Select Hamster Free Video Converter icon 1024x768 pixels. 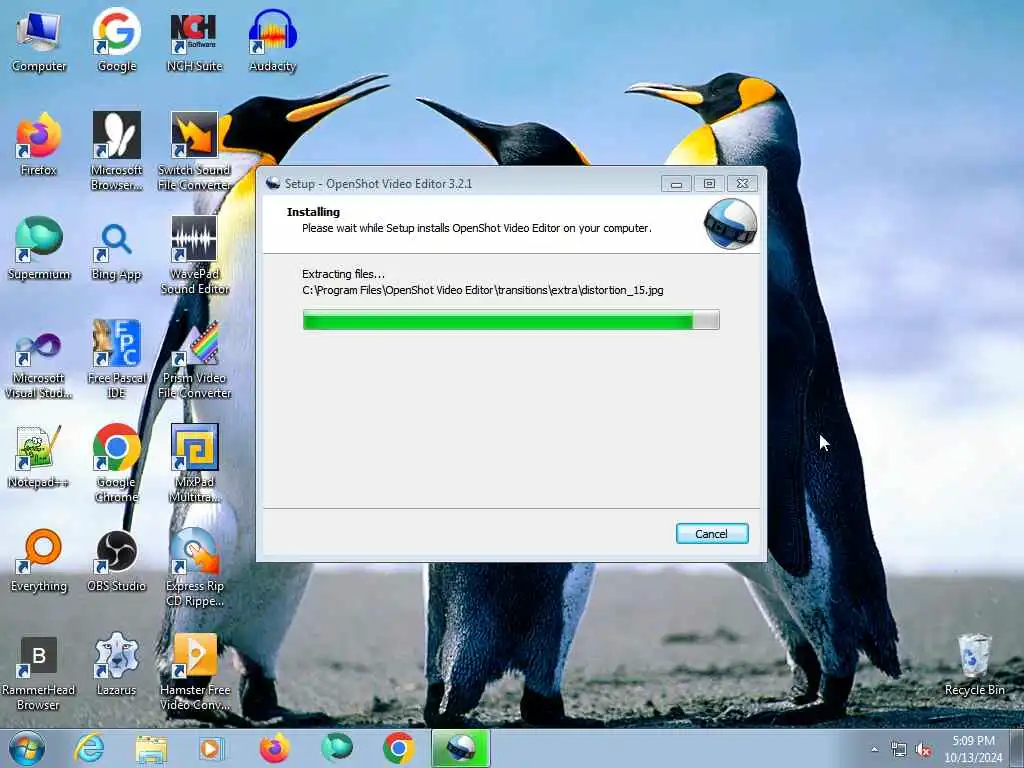pyautogui.click(x=194, y=672)
